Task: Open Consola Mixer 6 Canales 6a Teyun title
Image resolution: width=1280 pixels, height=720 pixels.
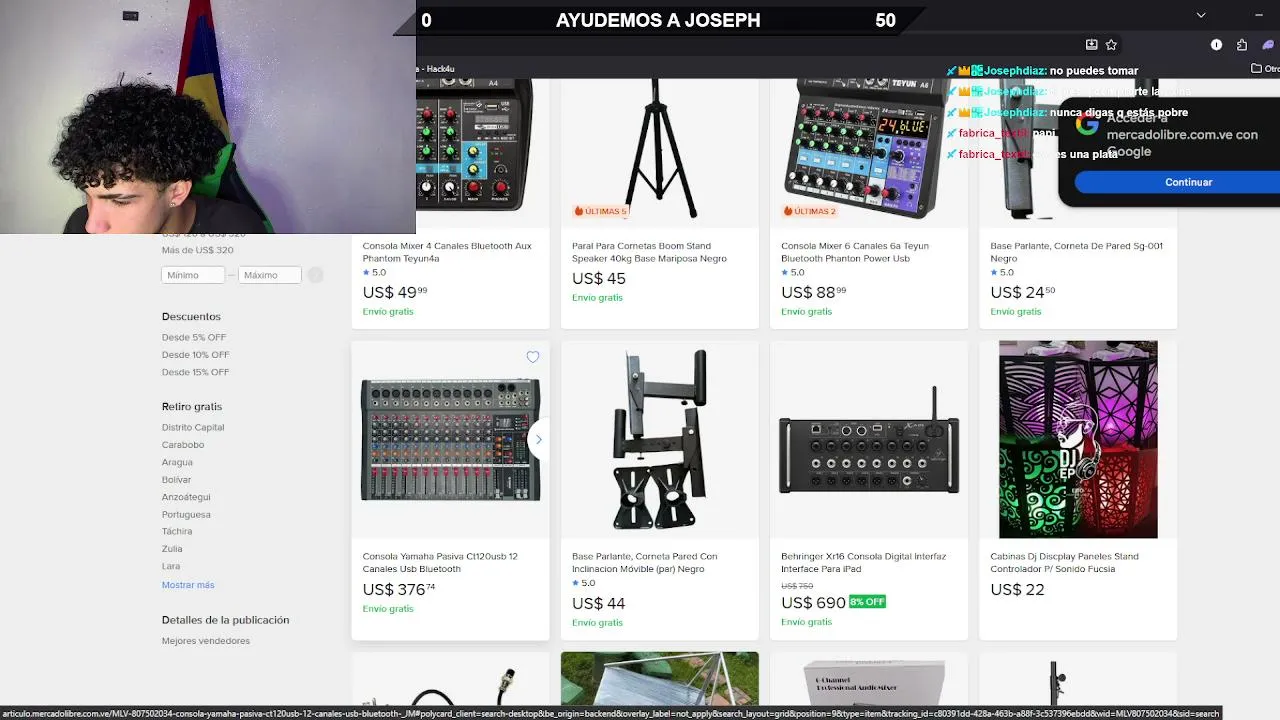Action: [855, 252]
